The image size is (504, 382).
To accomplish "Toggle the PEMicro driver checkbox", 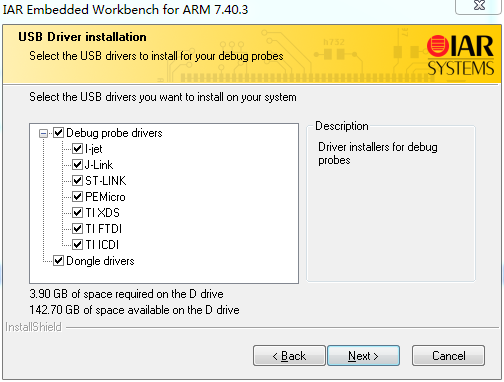I will coord(78,197).
